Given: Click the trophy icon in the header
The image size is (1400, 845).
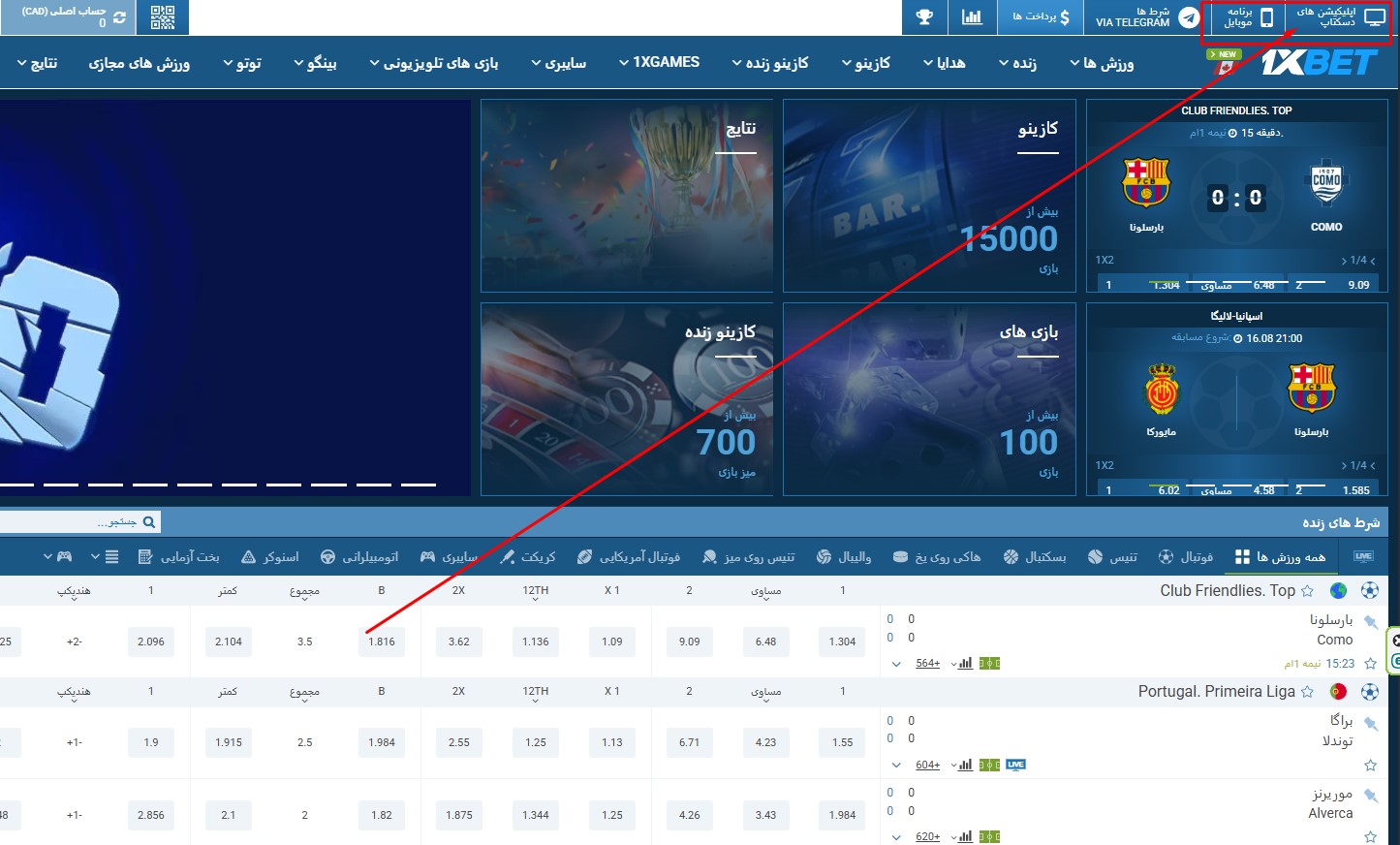Looking at the screenshot, I should (x=924, y=17).
